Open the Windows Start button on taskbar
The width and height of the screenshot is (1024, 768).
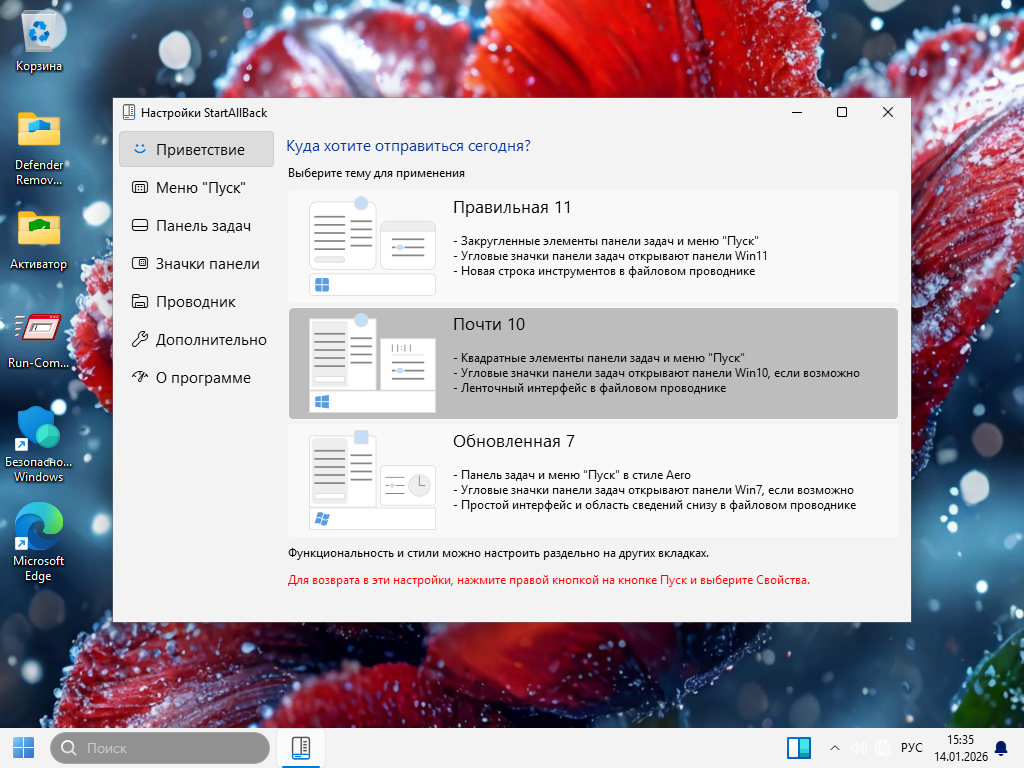click(24, 748)
